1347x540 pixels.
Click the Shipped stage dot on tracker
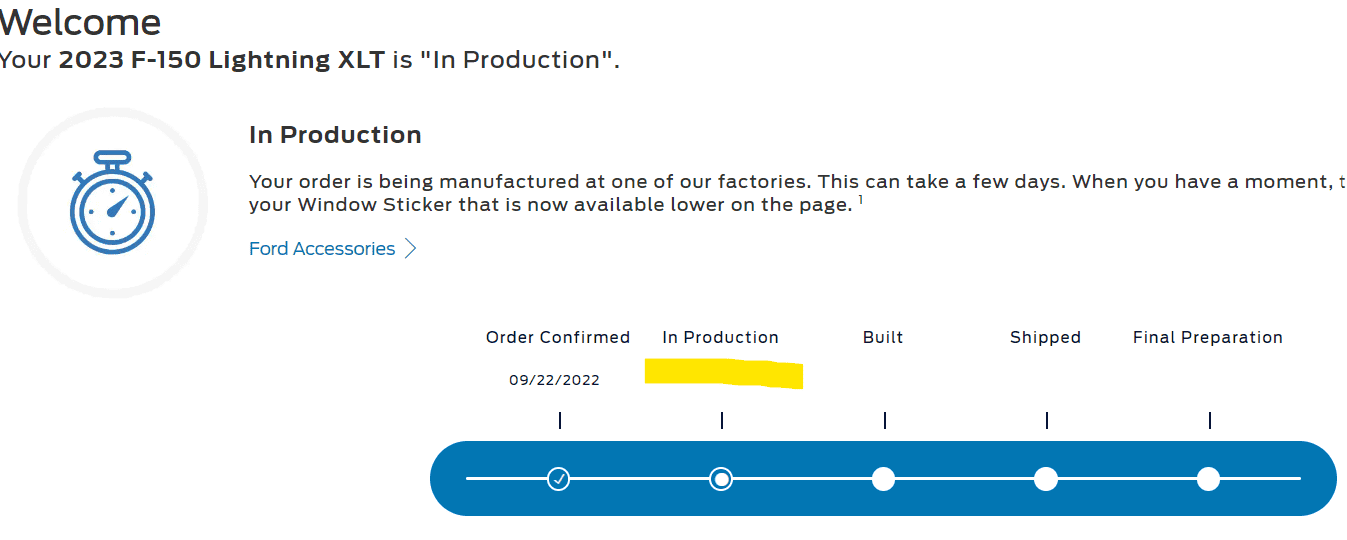point(1046,479)
